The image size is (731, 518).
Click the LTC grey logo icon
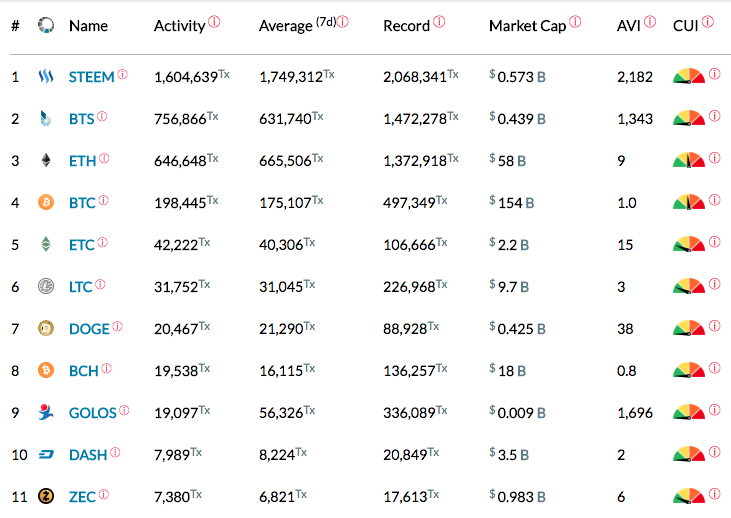click(x=46, y=286)
